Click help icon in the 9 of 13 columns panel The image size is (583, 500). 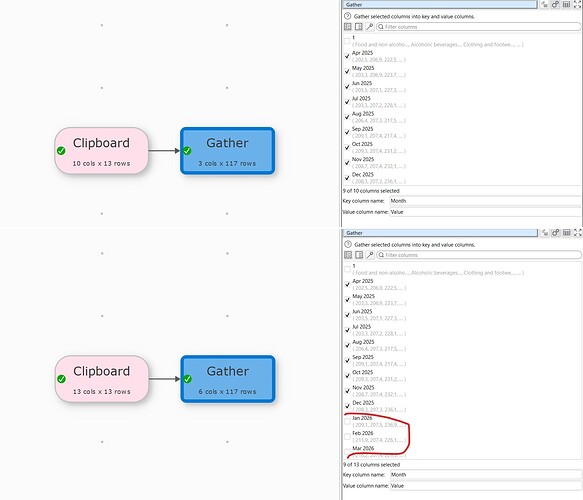pos(348,245)
